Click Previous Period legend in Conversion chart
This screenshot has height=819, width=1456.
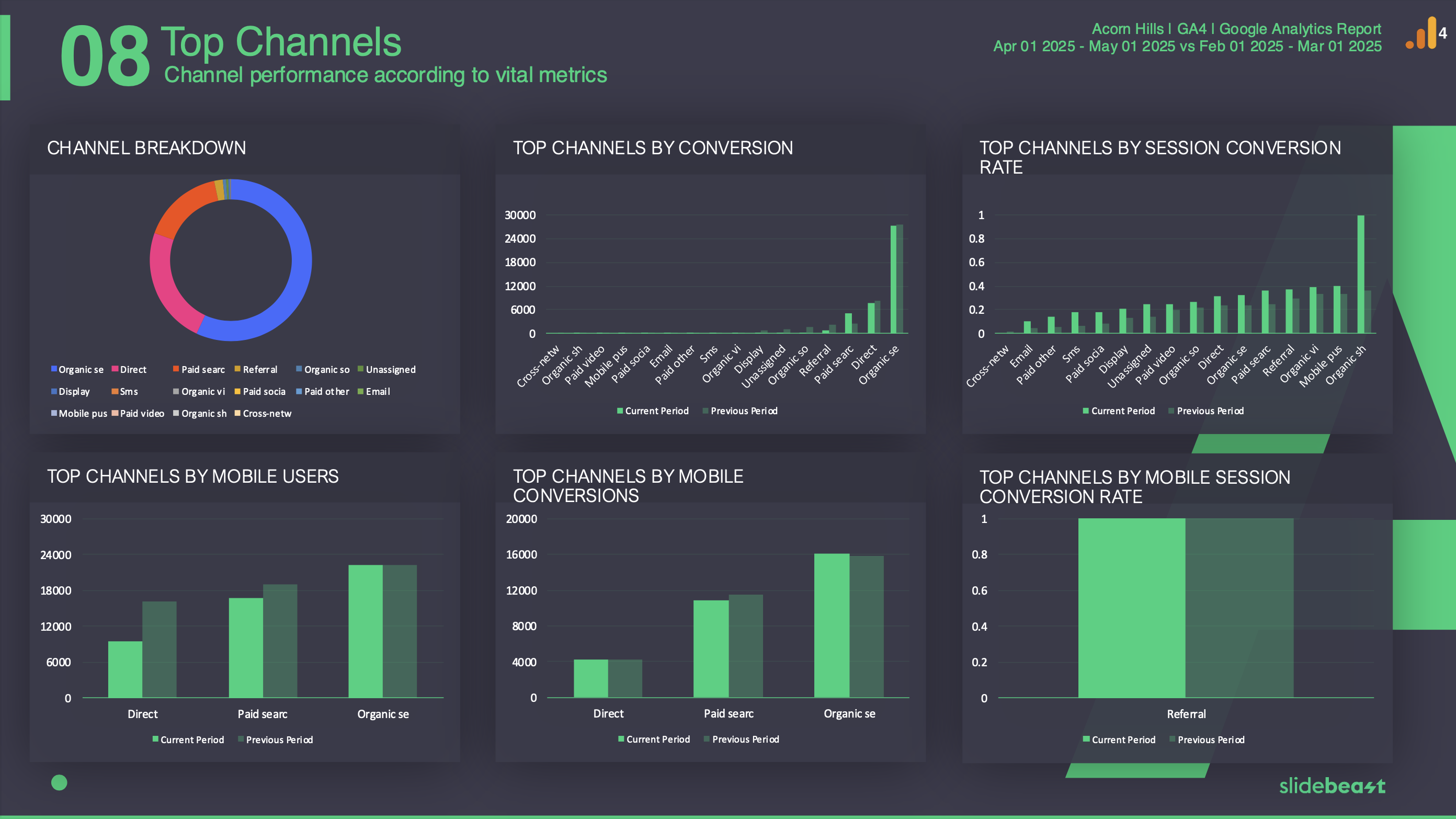[740, 411]
